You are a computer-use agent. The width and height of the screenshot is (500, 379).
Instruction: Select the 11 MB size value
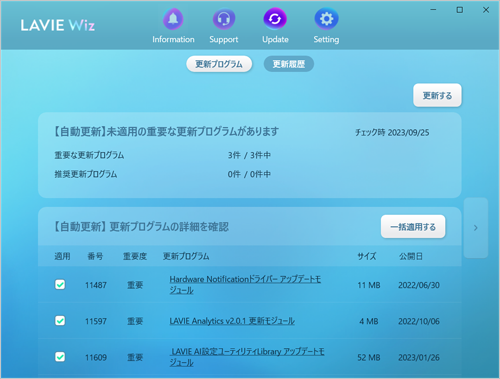point(369,285)
